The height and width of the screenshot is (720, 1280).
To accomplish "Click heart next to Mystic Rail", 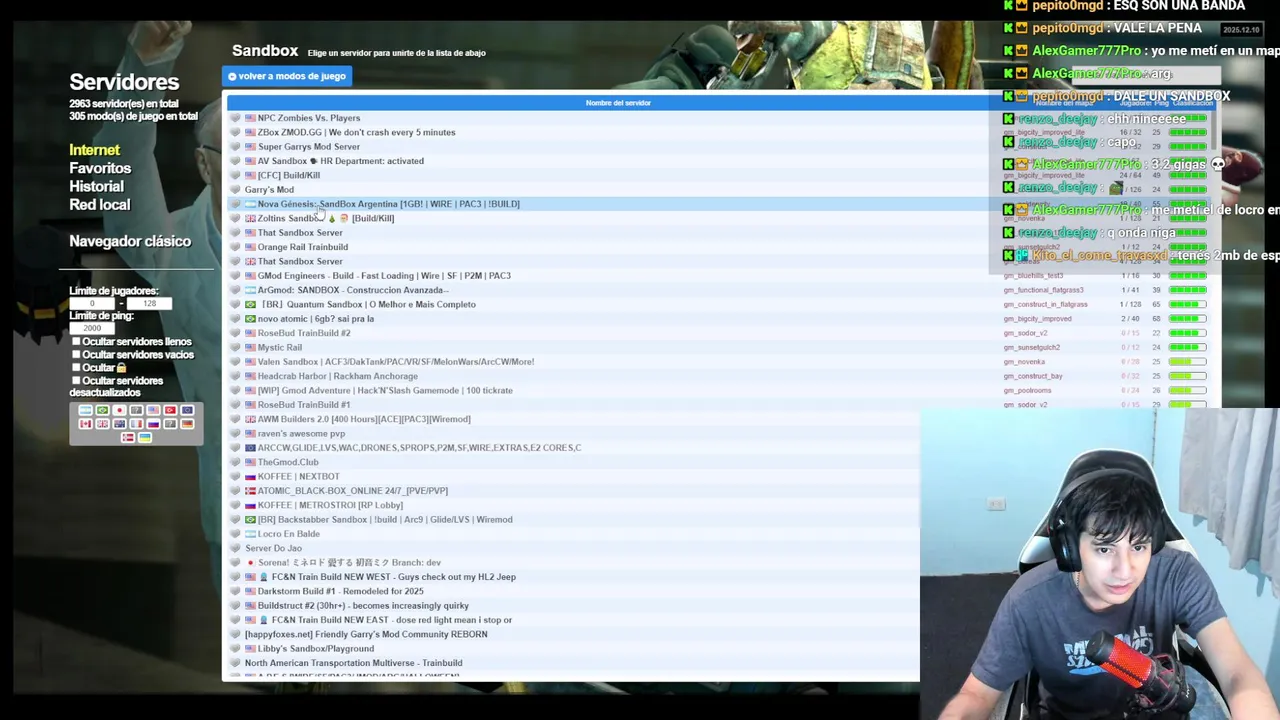I will [236, 348].
